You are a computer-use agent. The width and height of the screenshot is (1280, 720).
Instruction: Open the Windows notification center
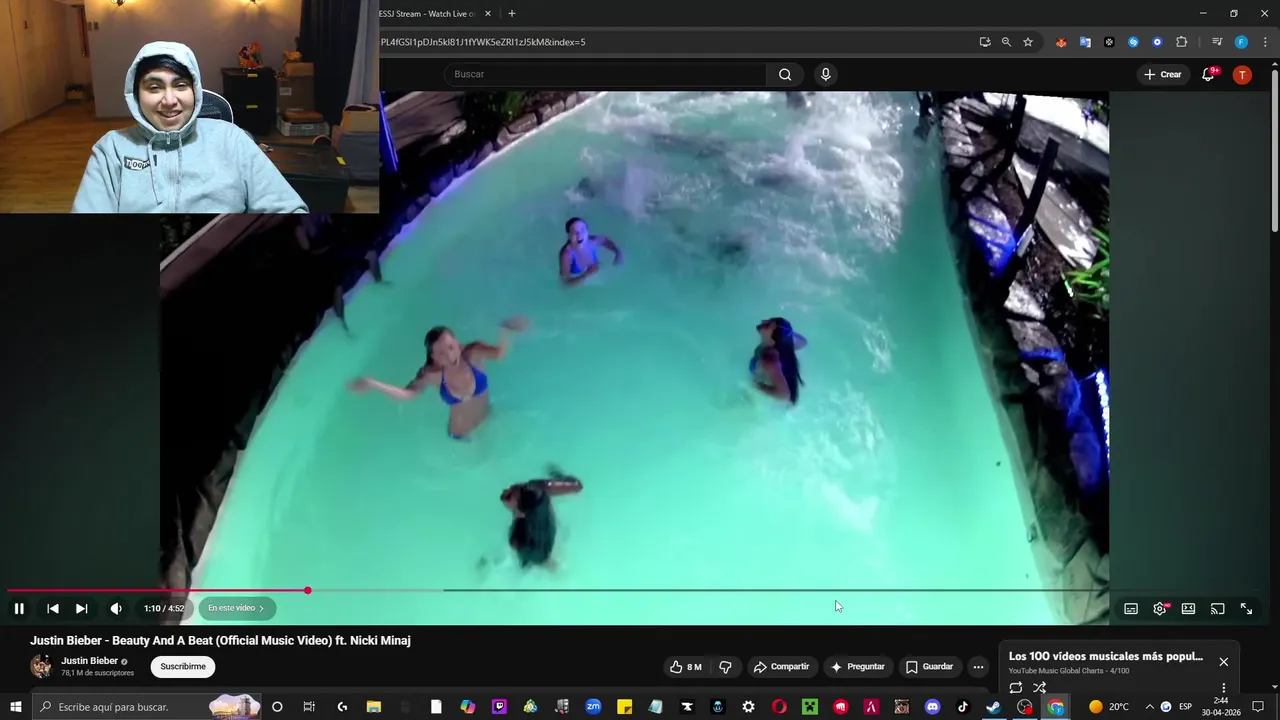tap(1258, 707)
